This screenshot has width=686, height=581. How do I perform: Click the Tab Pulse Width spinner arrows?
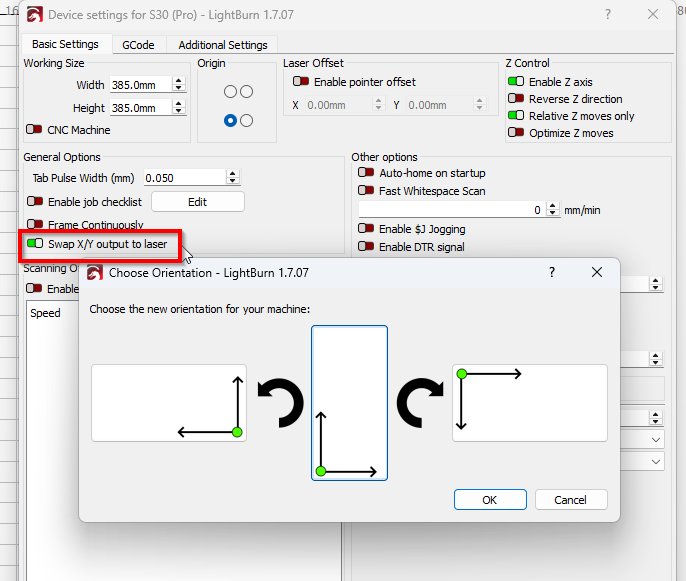tap(233, 178)
